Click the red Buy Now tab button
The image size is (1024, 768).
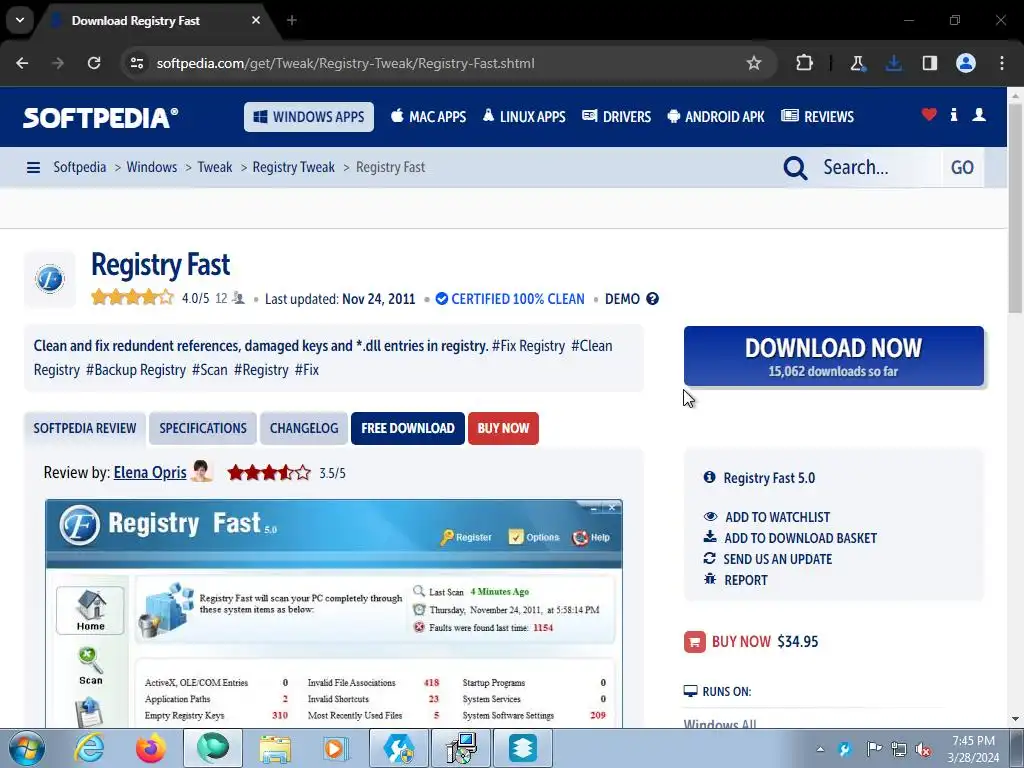click(503, 428)
